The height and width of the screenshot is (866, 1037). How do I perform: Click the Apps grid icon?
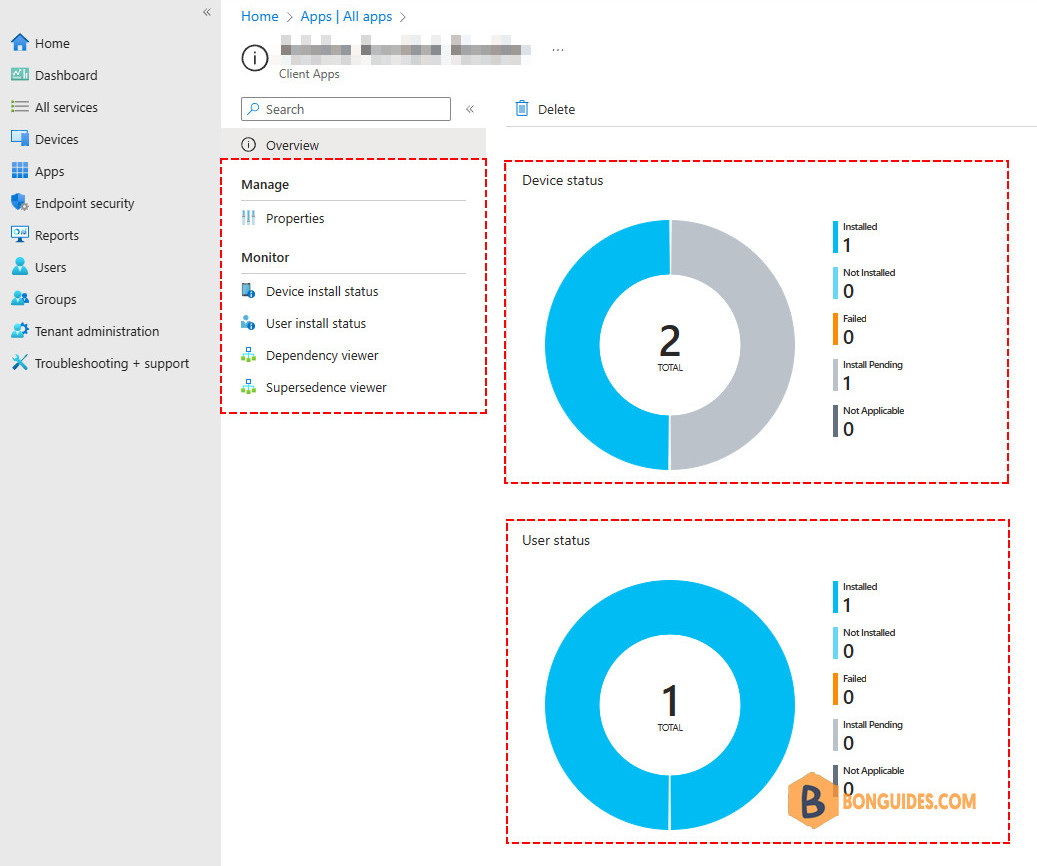[x=20, y=171]
